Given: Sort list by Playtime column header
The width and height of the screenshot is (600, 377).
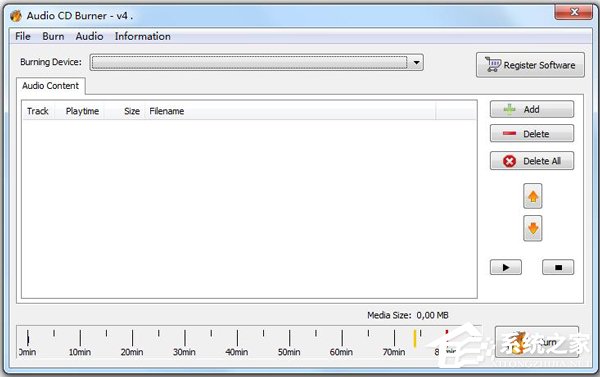Looking at the screenshot, I should (x=82, y=111).
